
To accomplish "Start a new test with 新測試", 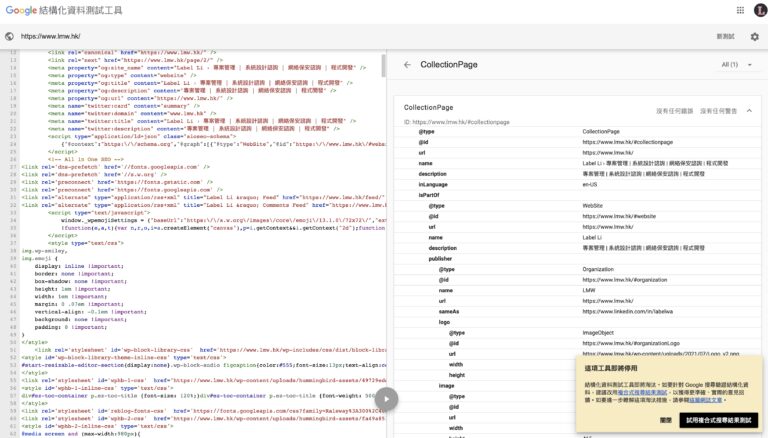I will click(725, 36).
